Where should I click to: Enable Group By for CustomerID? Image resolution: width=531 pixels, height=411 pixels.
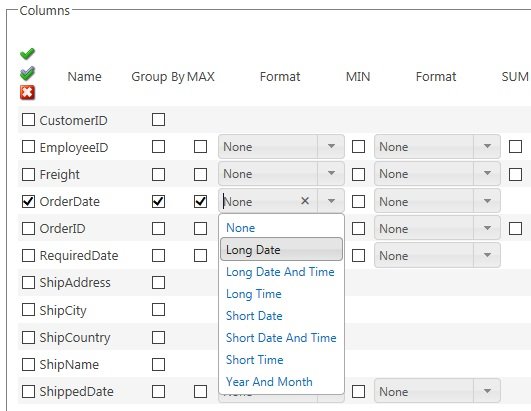click(158, 120)
